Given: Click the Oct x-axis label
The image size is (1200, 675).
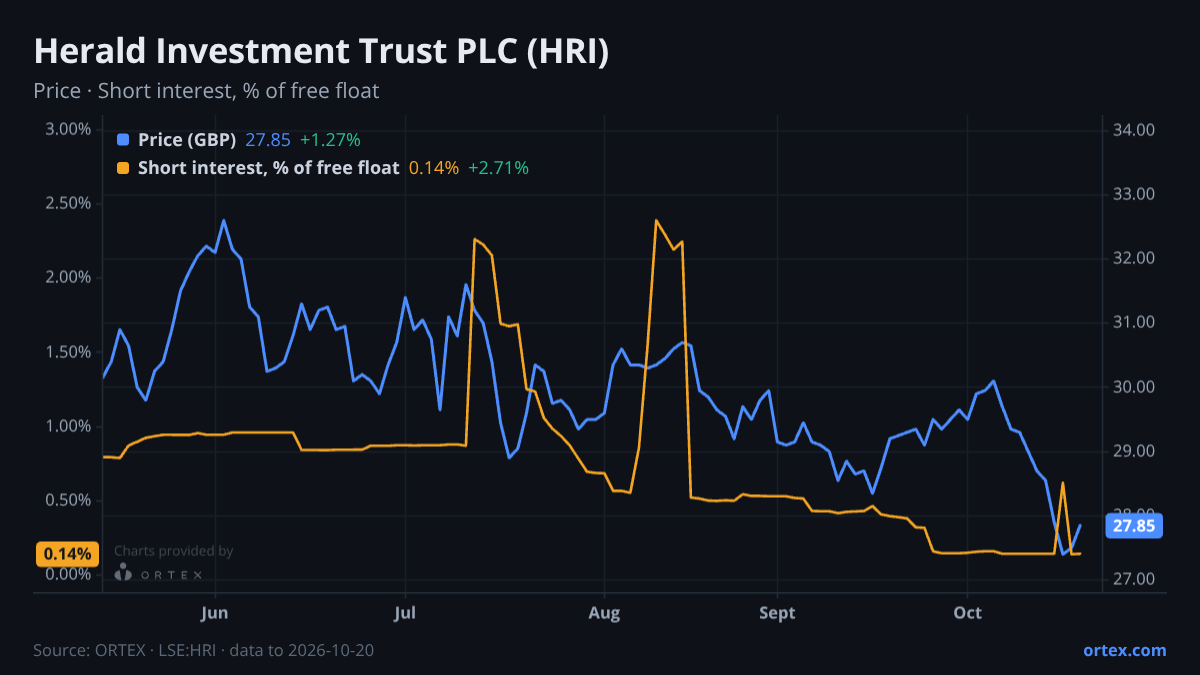Looking at the screenshot, I should pos(967,613).
